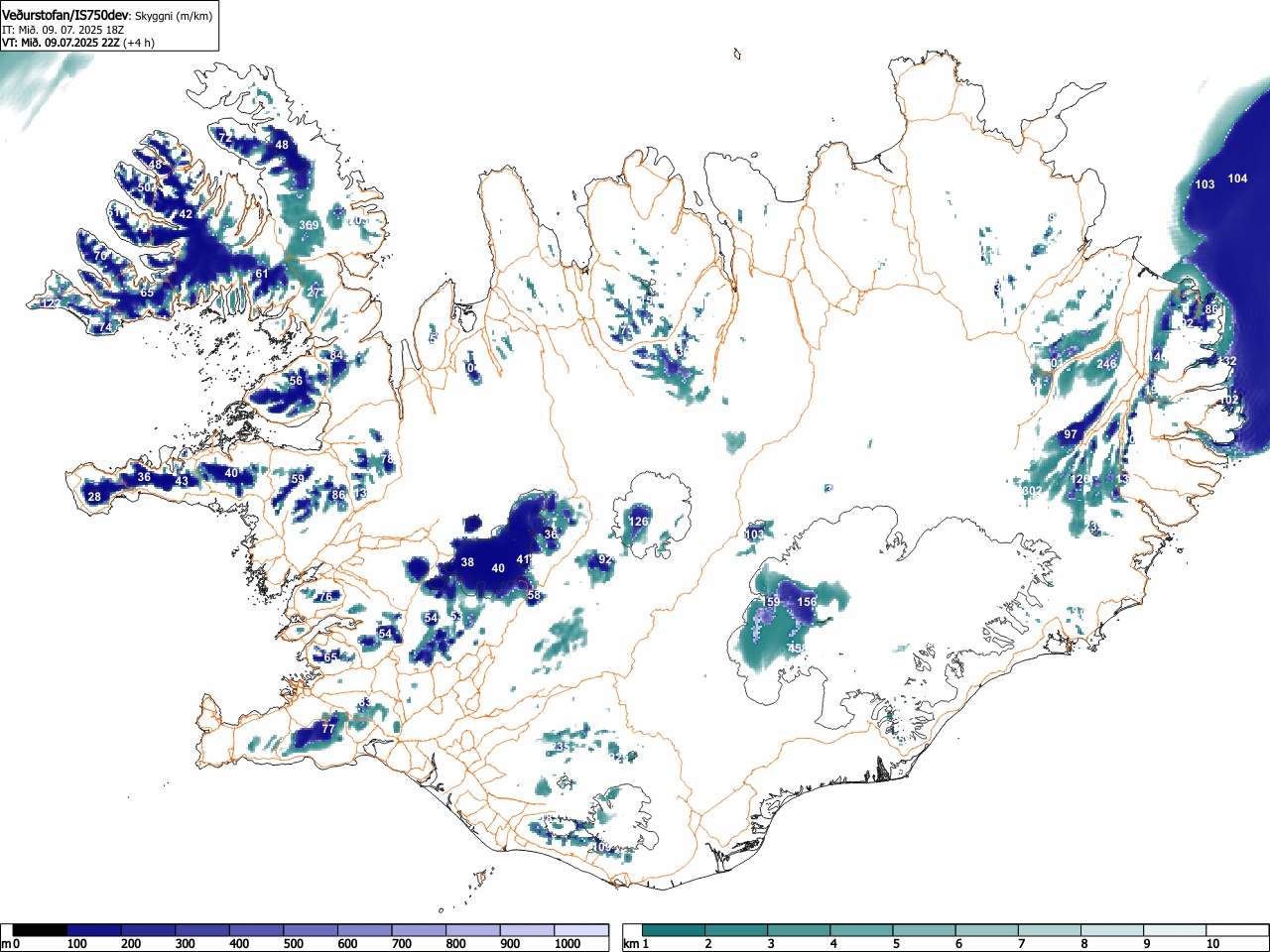Image resolution: width=1270 pixels, height=952 pixels.
Task: Click the 'Skyggni (m/km)' label
Action: (x=173, y=16)
